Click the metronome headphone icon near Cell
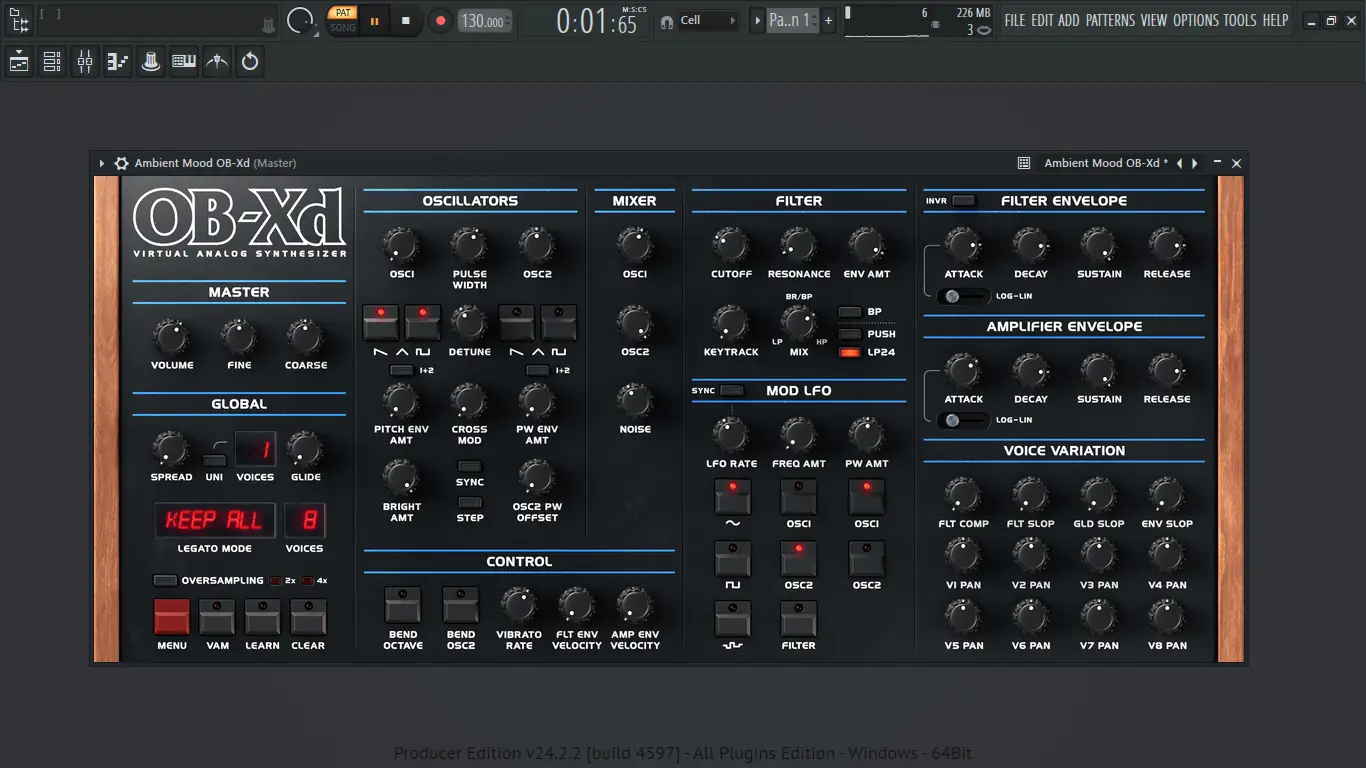1366x768 pixels. coord(667,20)
